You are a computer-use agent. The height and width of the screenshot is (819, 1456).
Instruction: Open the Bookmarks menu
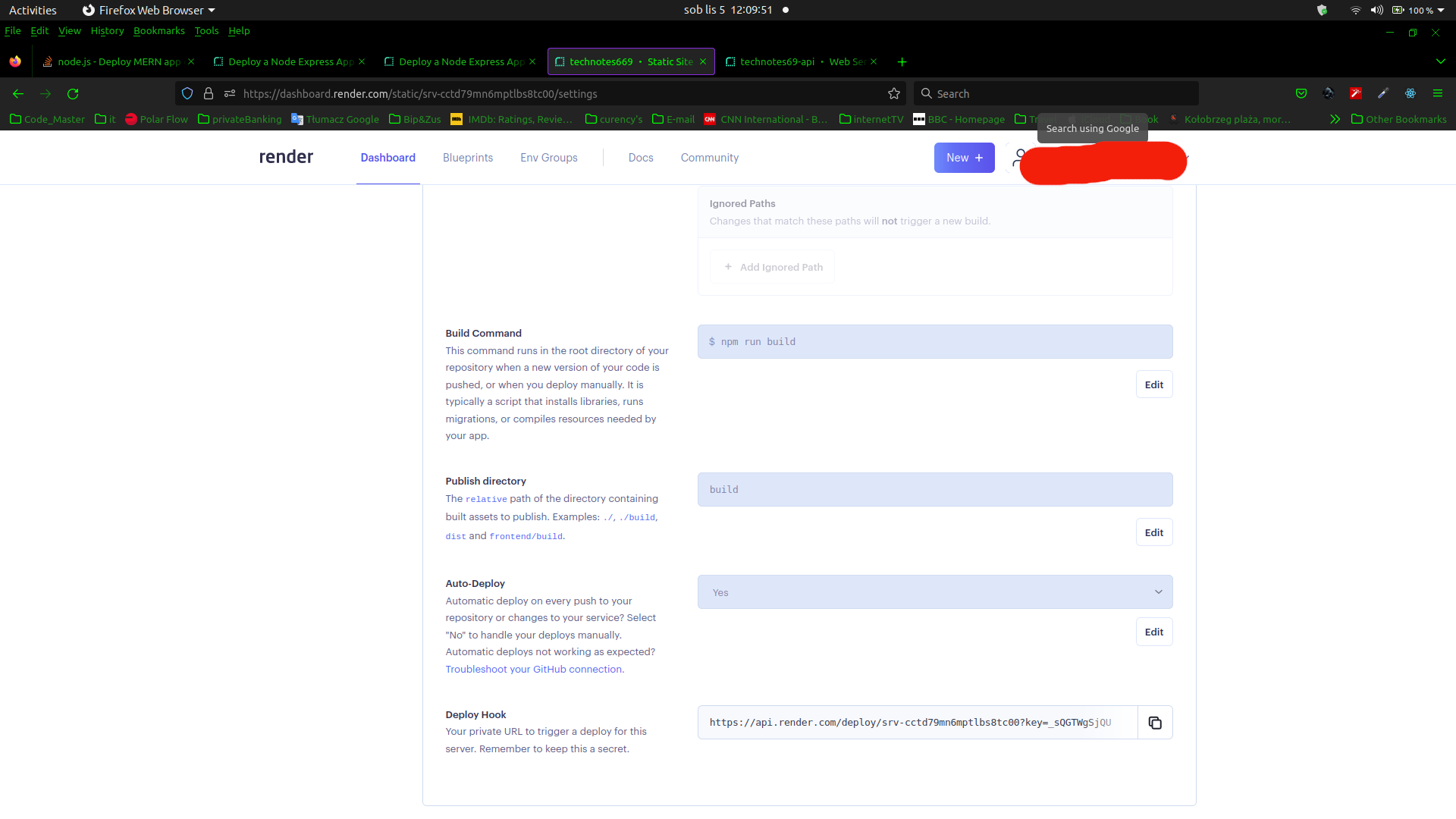(158, 31)
